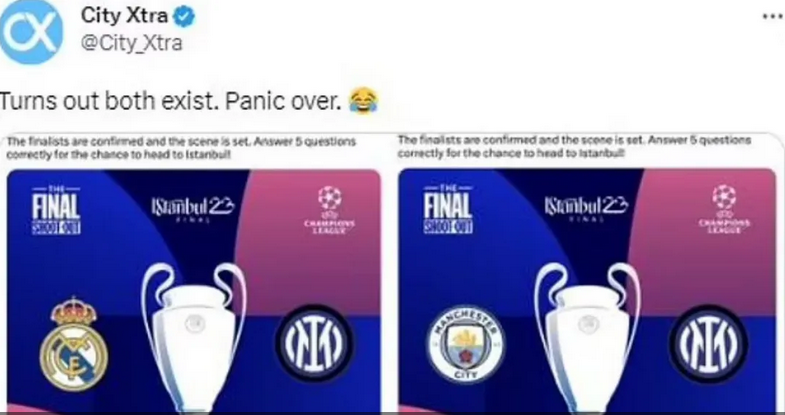The height and width of the screenshot is (415, 785).
Task: Click the Istanbul 23 logo in left image
Action: click(x=192, y=207)
